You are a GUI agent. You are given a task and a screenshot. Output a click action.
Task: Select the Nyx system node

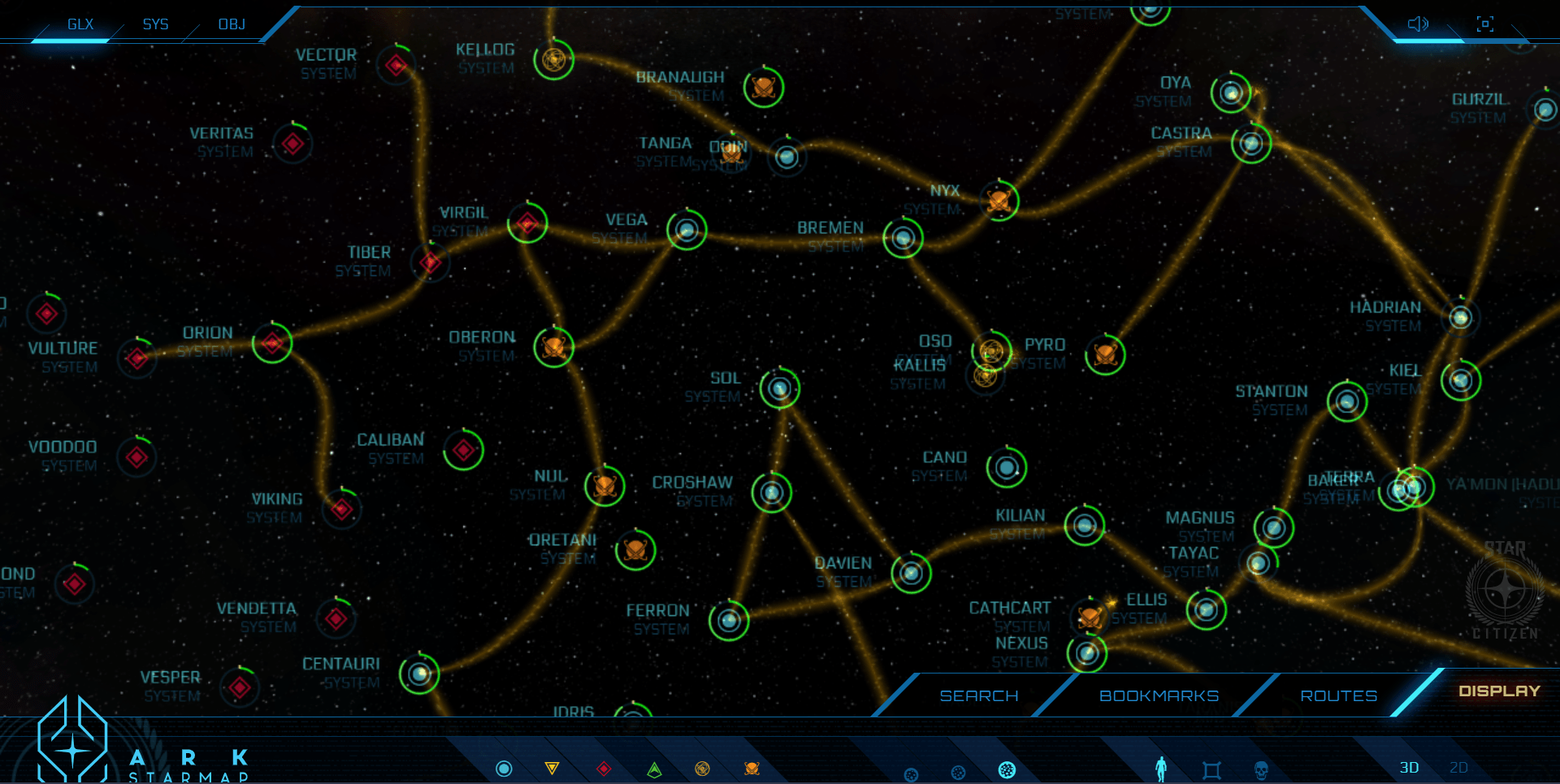pos(999,201)
